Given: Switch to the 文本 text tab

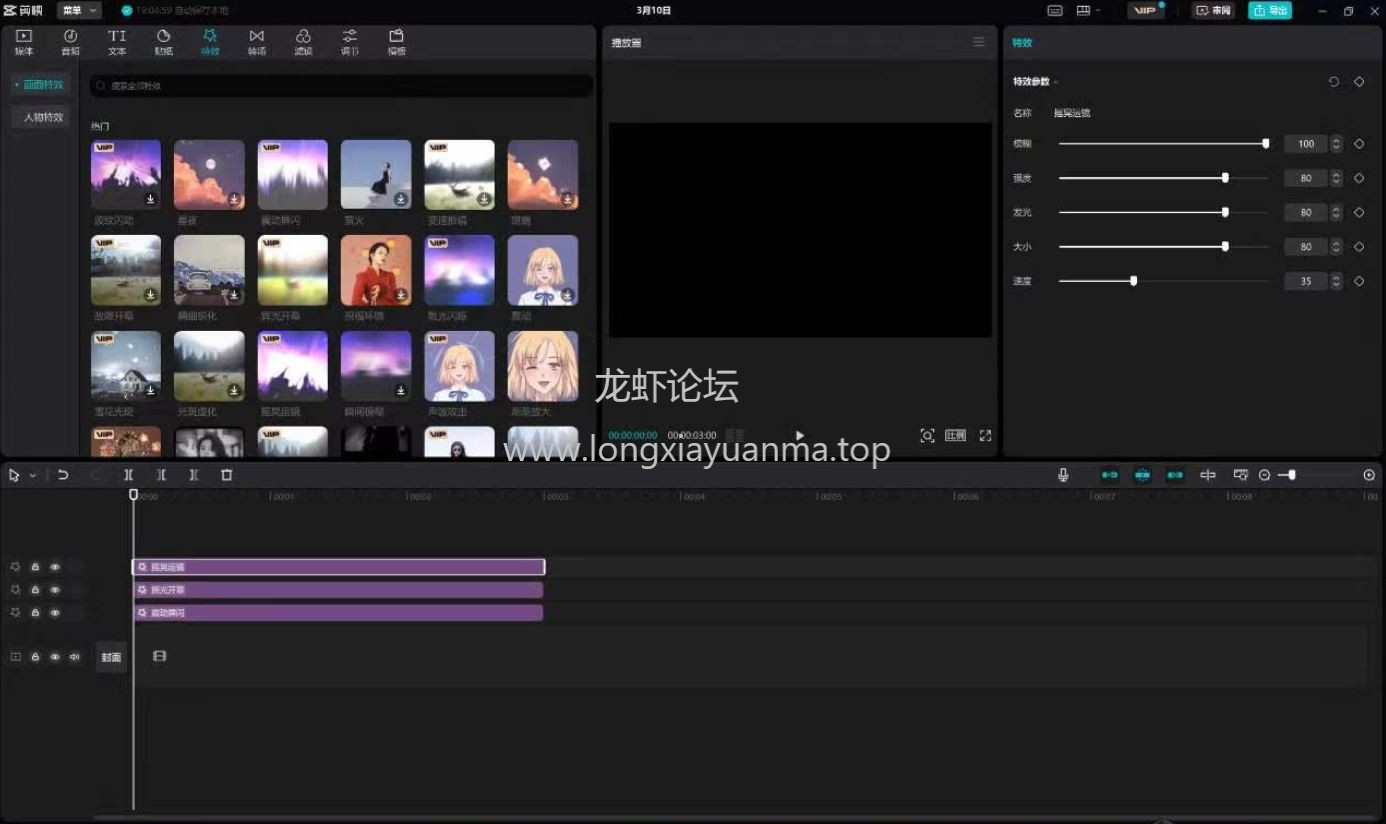Looking at the screenshot, I should coord(117,42).
